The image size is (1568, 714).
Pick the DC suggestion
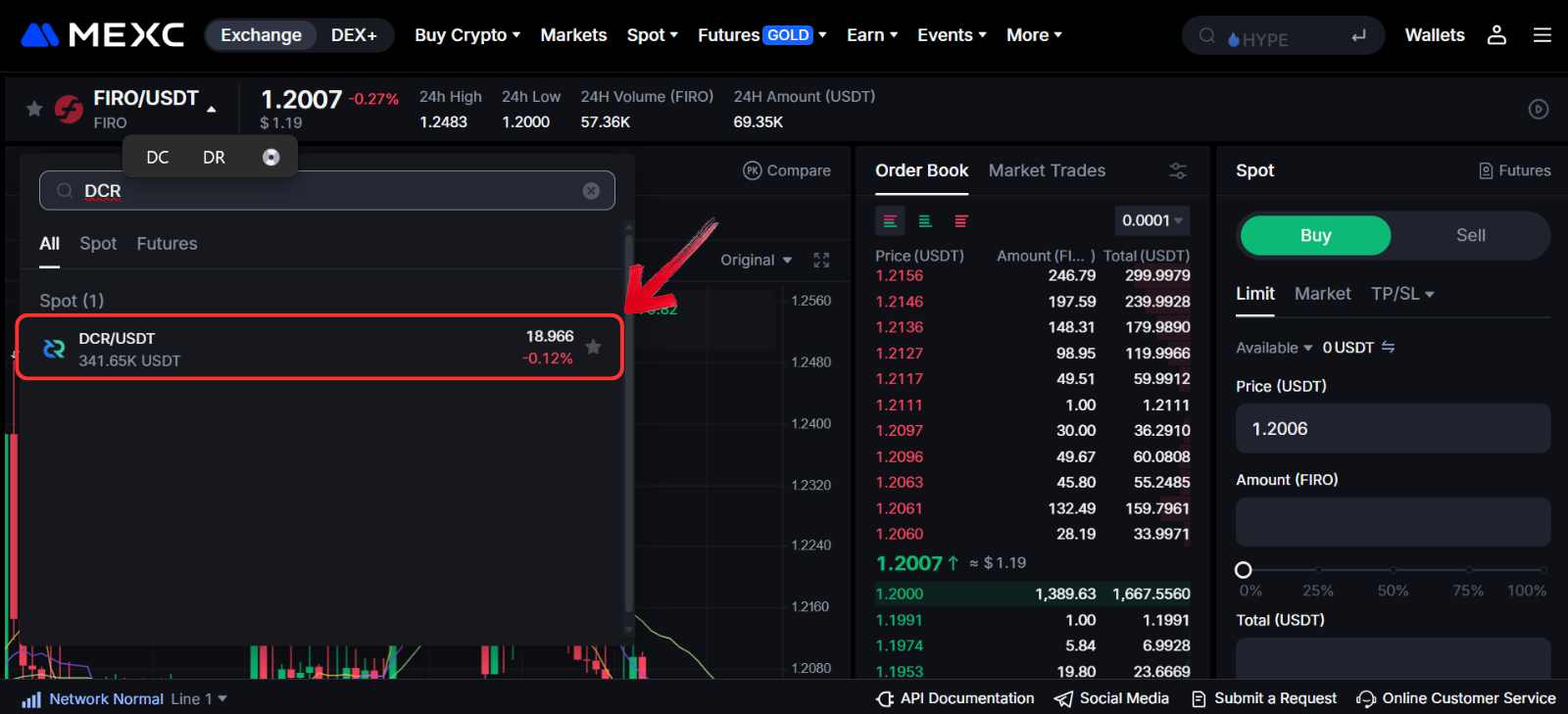coord(158,158)
